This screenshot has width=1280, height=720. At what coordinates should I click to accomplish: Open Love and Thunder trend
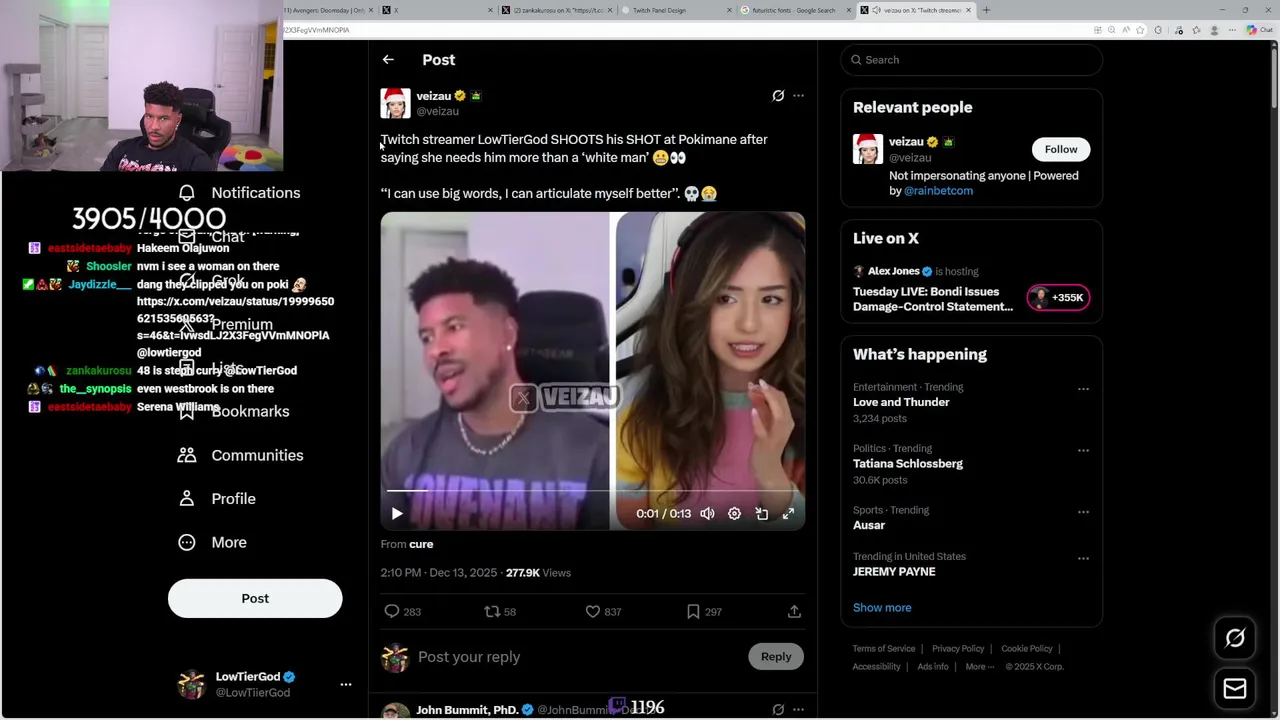[901, 402]
